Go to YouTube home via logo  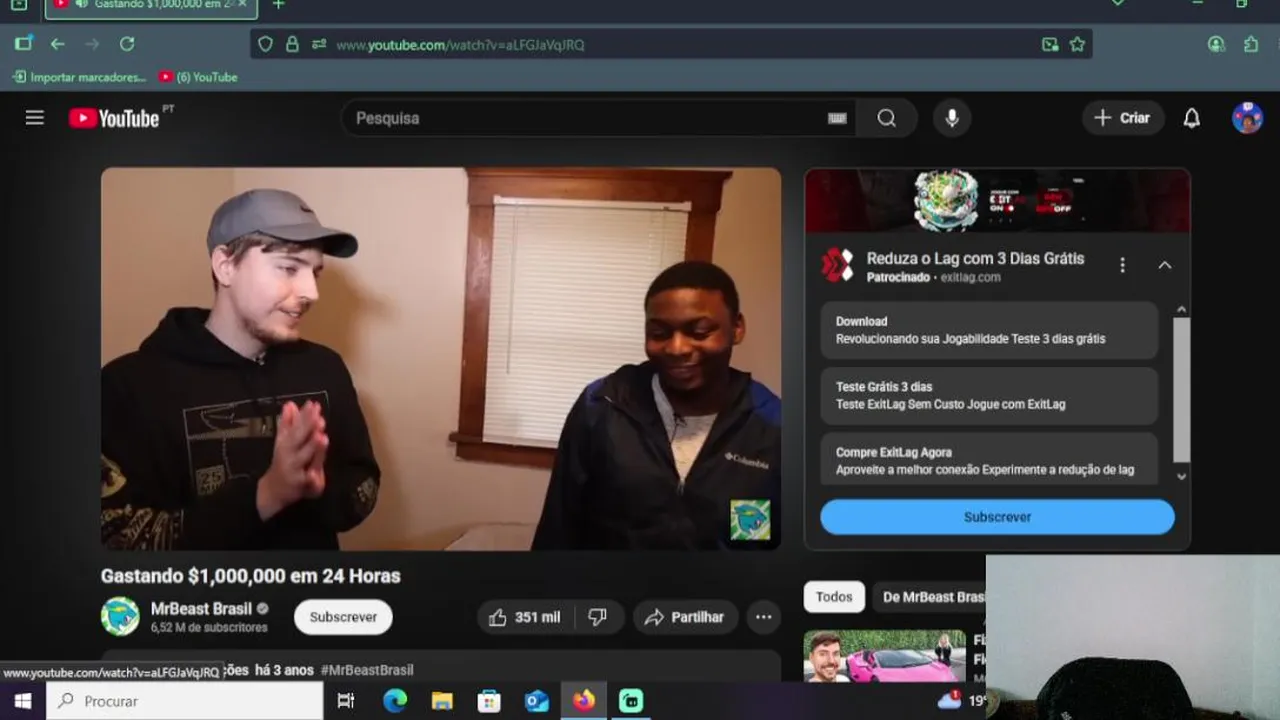(x=114, y=118)
